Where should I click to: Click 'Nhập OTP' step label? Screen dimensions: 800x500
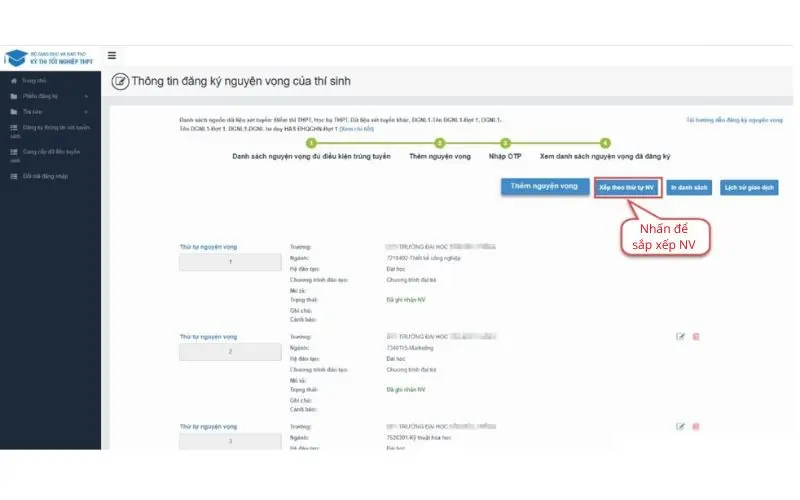pyautogui.click(x=505, y=156)
